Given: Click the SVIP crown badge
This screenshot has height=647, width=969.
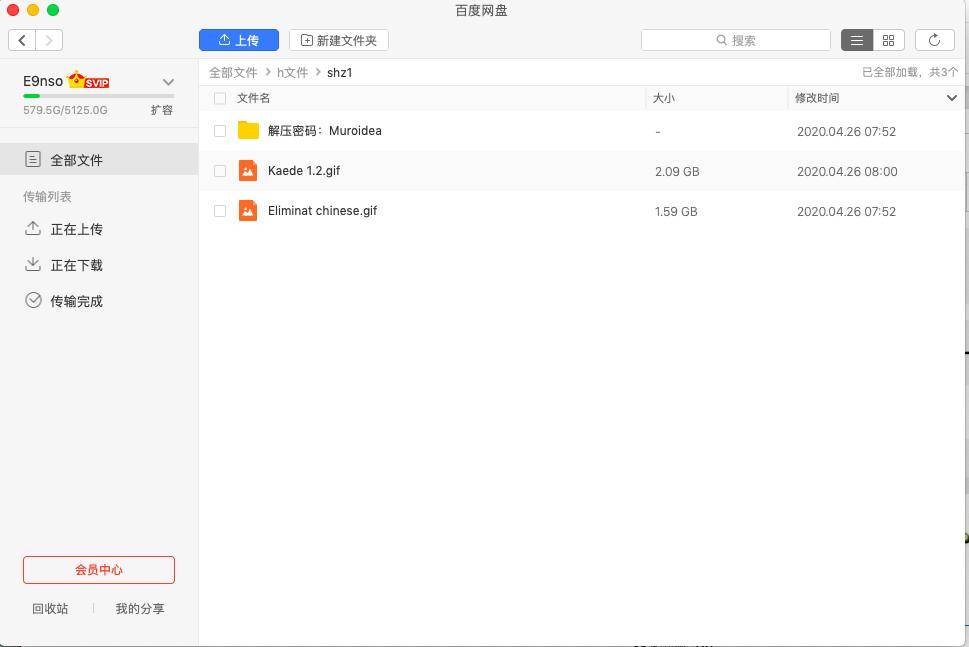Looking at the screenshot, I should click(x=88, y=80).
